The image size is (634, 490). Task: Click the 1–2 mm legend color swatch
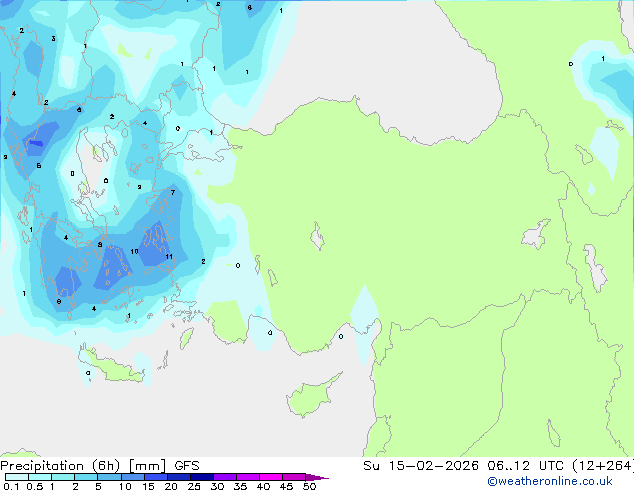[63, 477]
